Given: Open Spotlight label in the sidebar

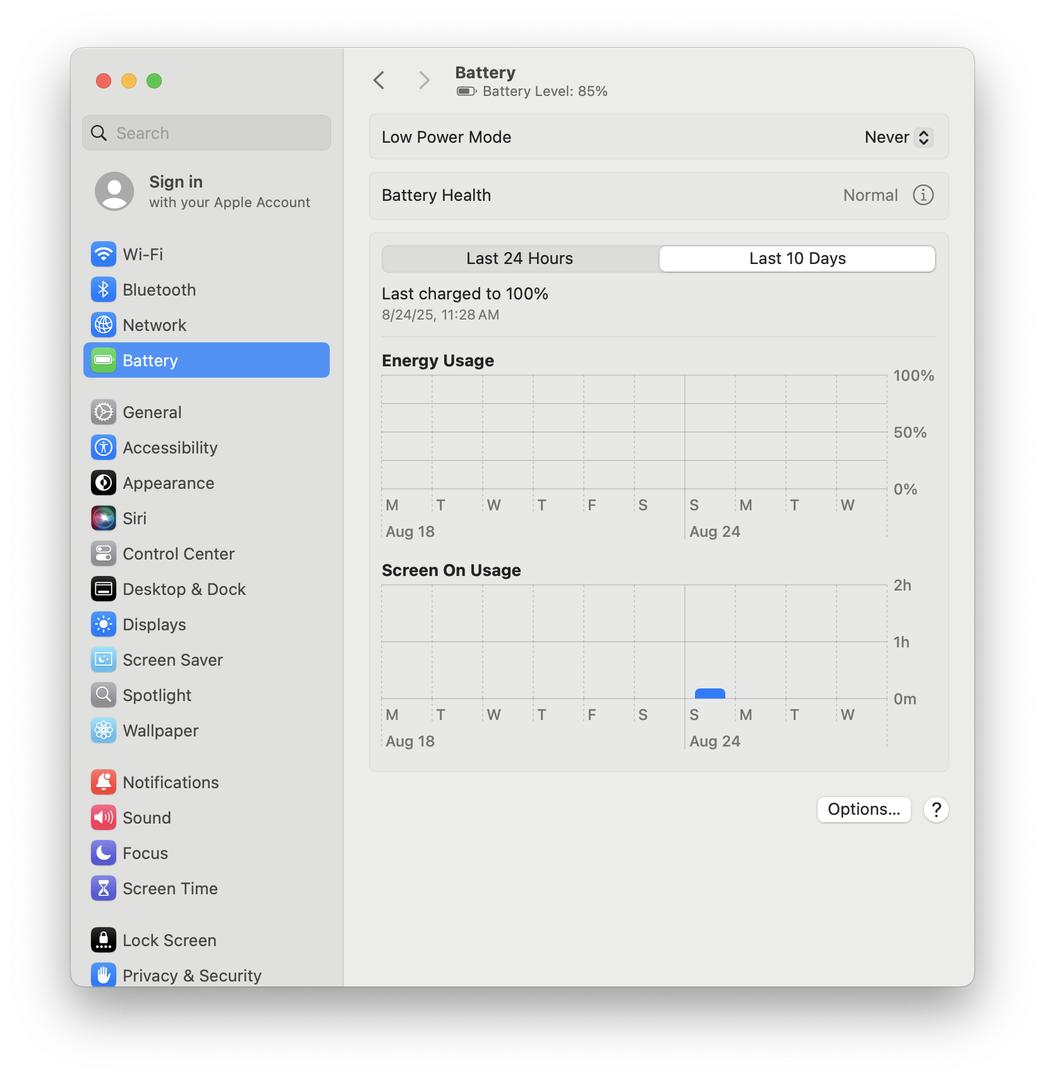Looking at the screenshot, I should [157, 695].
